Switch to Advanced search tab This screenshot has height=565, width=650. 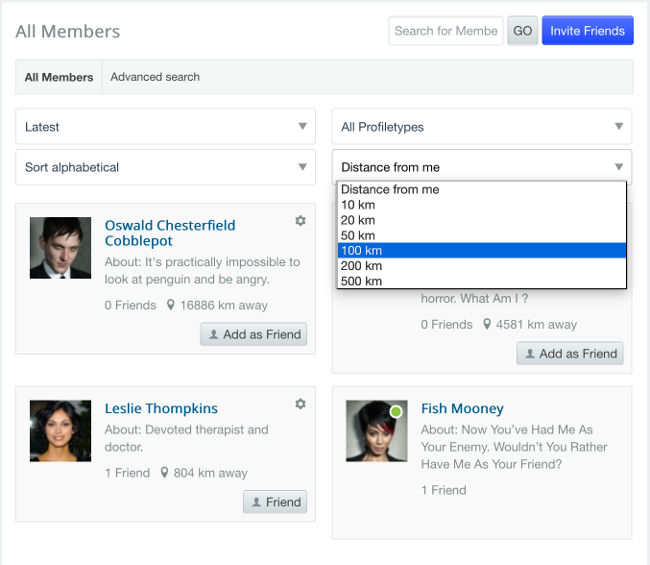pyautogui.click(x=155, y=77)
